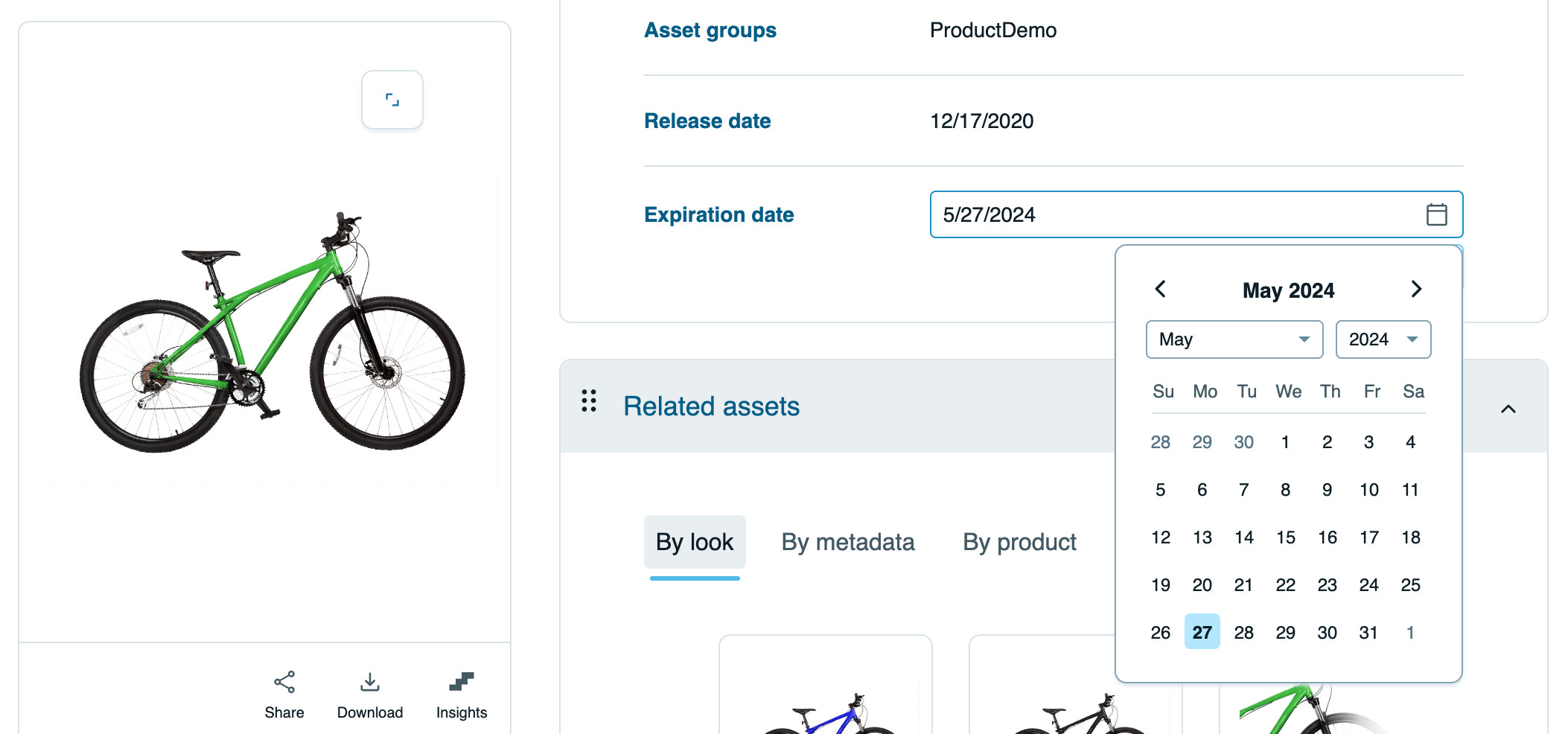This screenshot has width=1568, height=734.
Task: Open the blue bike related asset thumbnail
Action: 825,692
